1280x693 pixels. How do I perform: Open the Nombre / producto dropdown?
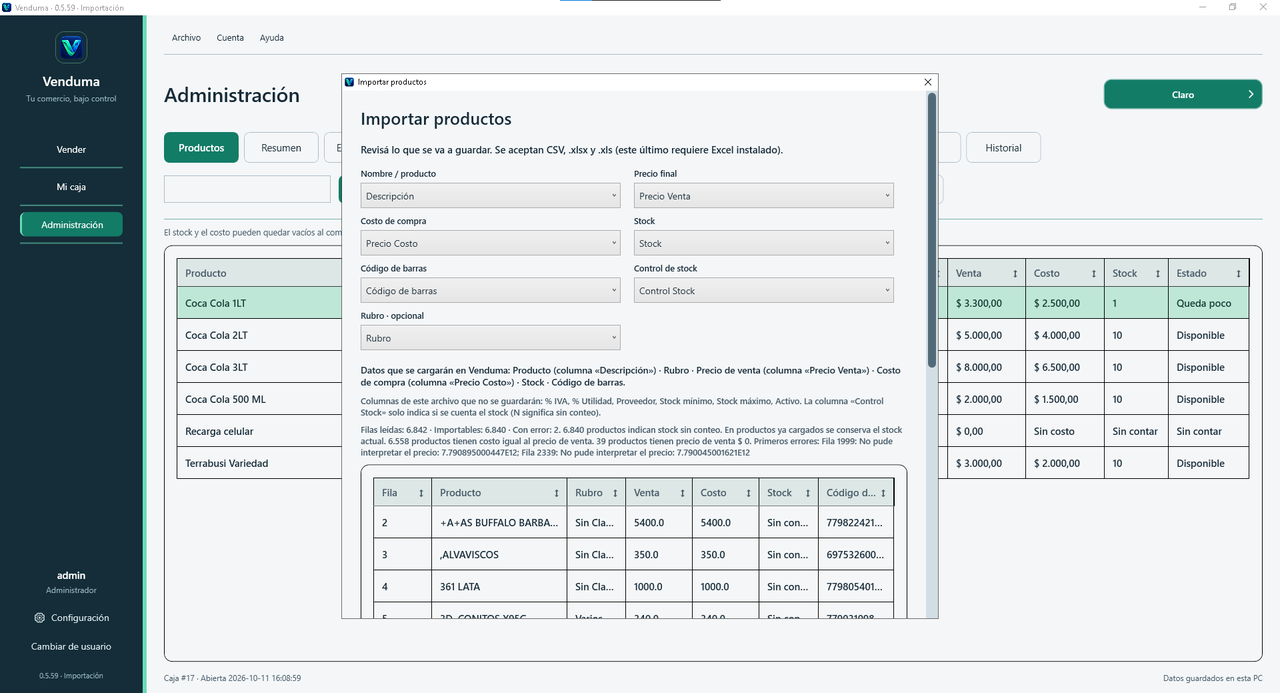coord(490,196)
